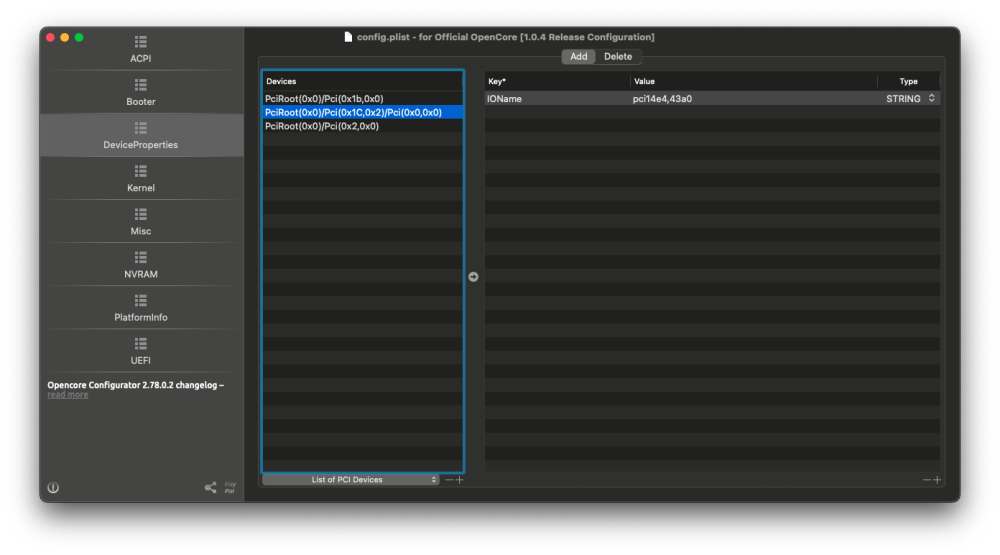Select device PciRoot(0x0)/Pci(0x1C,0x2)/Pci(0x0,0x0)
This screenshot has height=555, width=1000.
(x=362, y=112)
